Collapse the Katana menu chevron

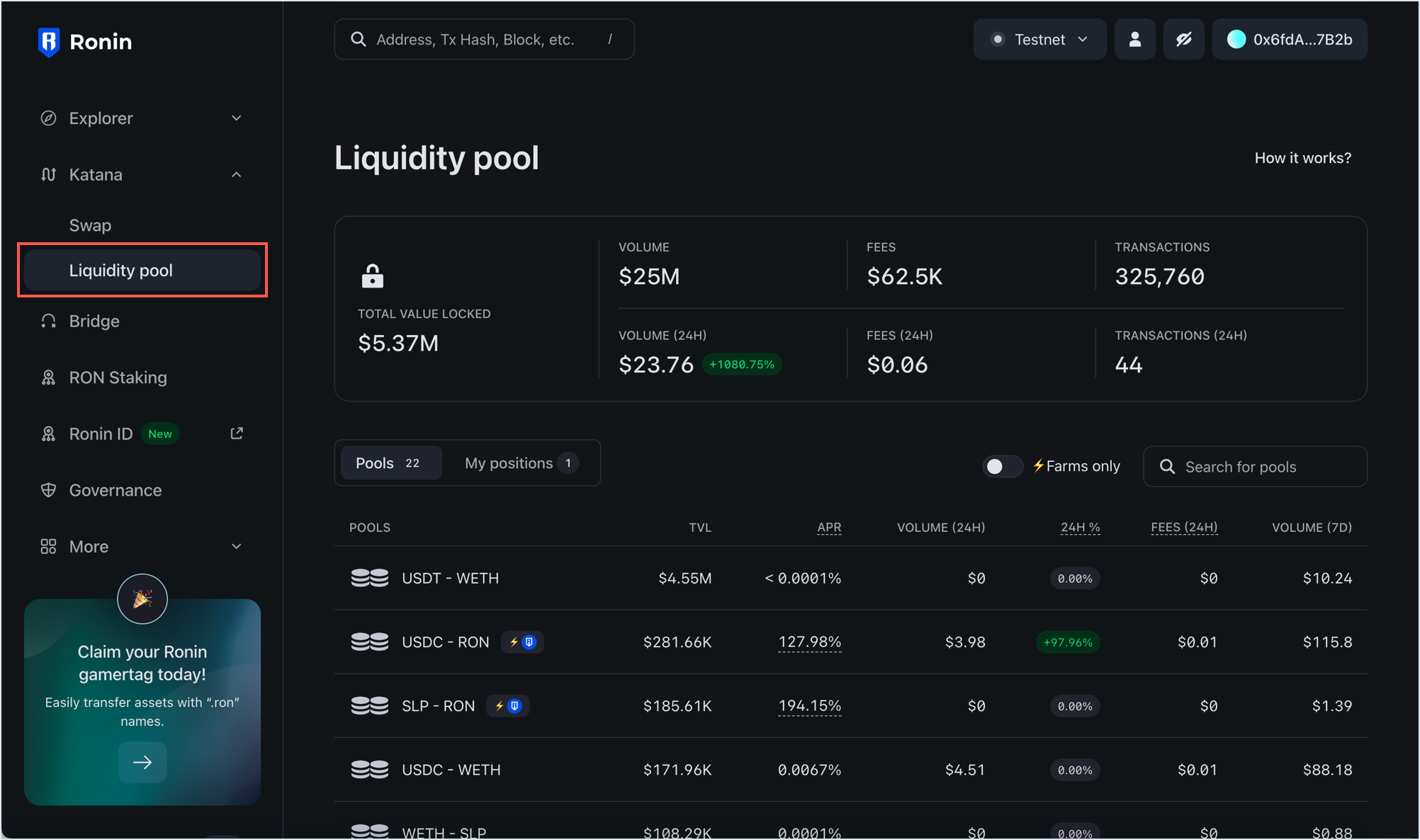click(237, 174)
